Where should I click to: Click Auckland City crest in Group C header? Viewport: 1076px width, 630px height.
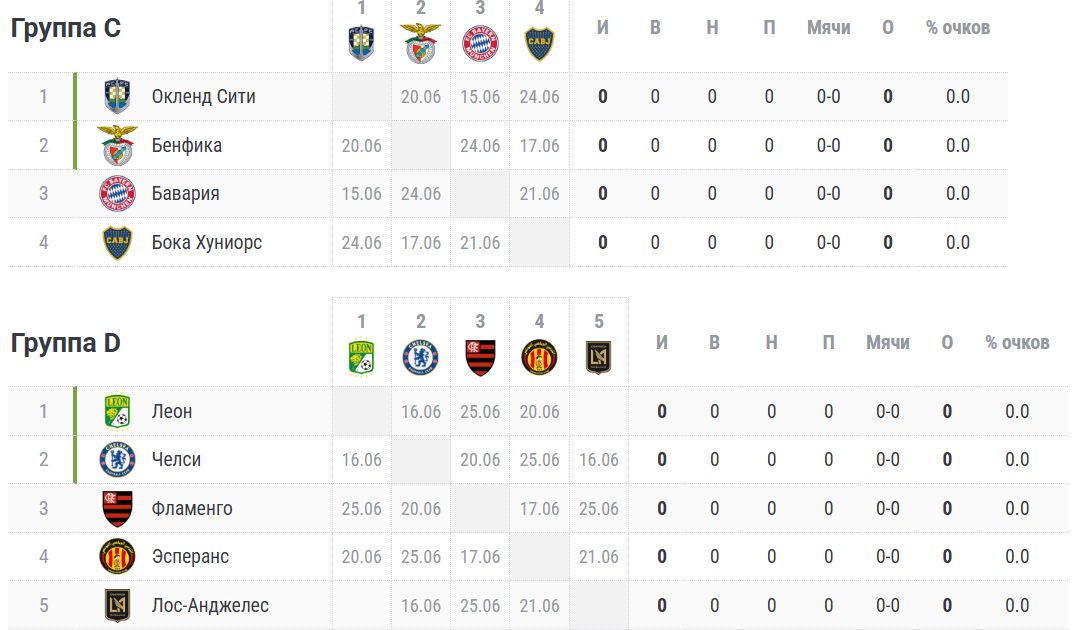point(361,43)
